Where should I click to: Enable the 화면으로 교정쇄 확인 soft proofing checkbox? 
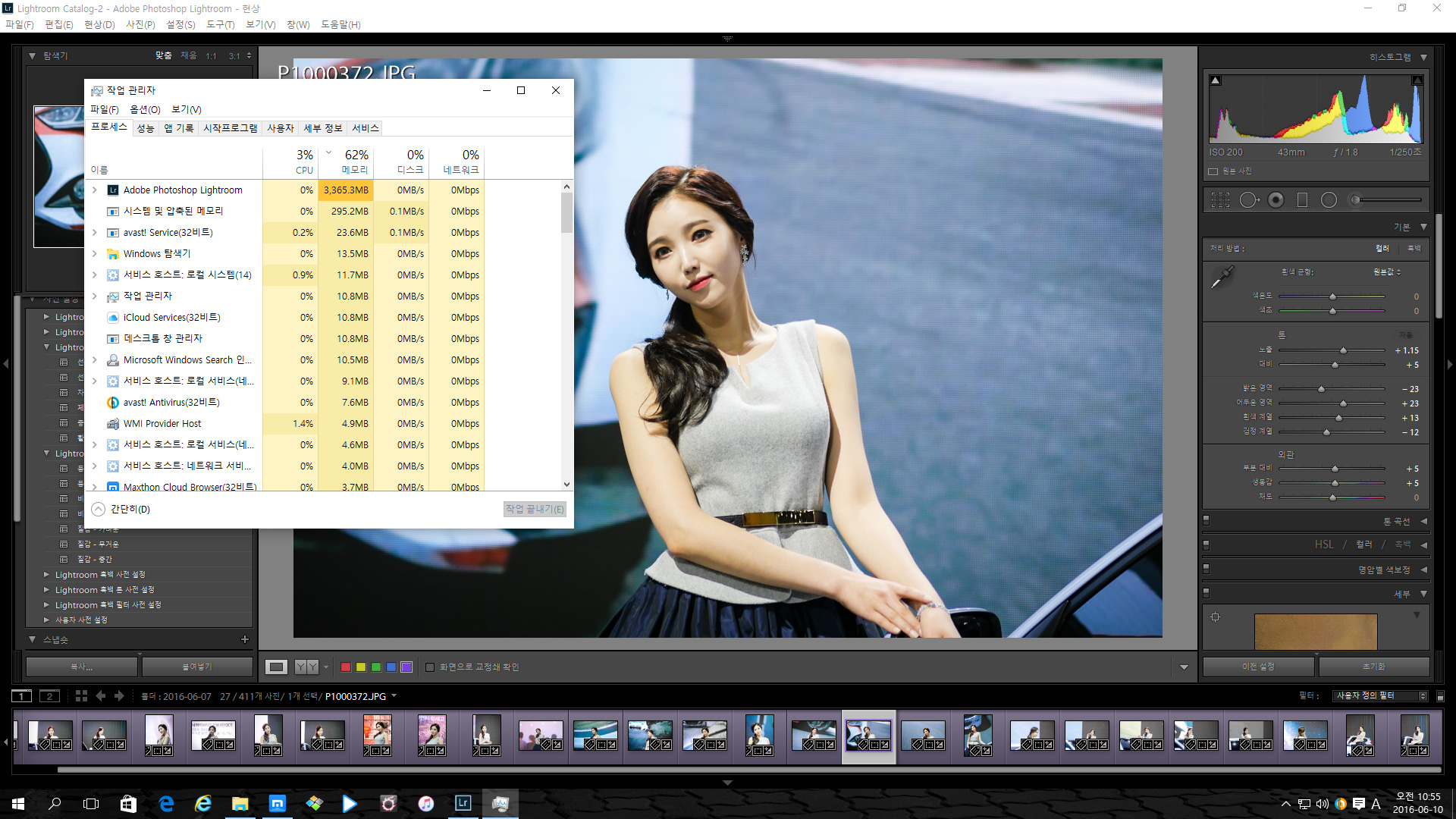430,667
